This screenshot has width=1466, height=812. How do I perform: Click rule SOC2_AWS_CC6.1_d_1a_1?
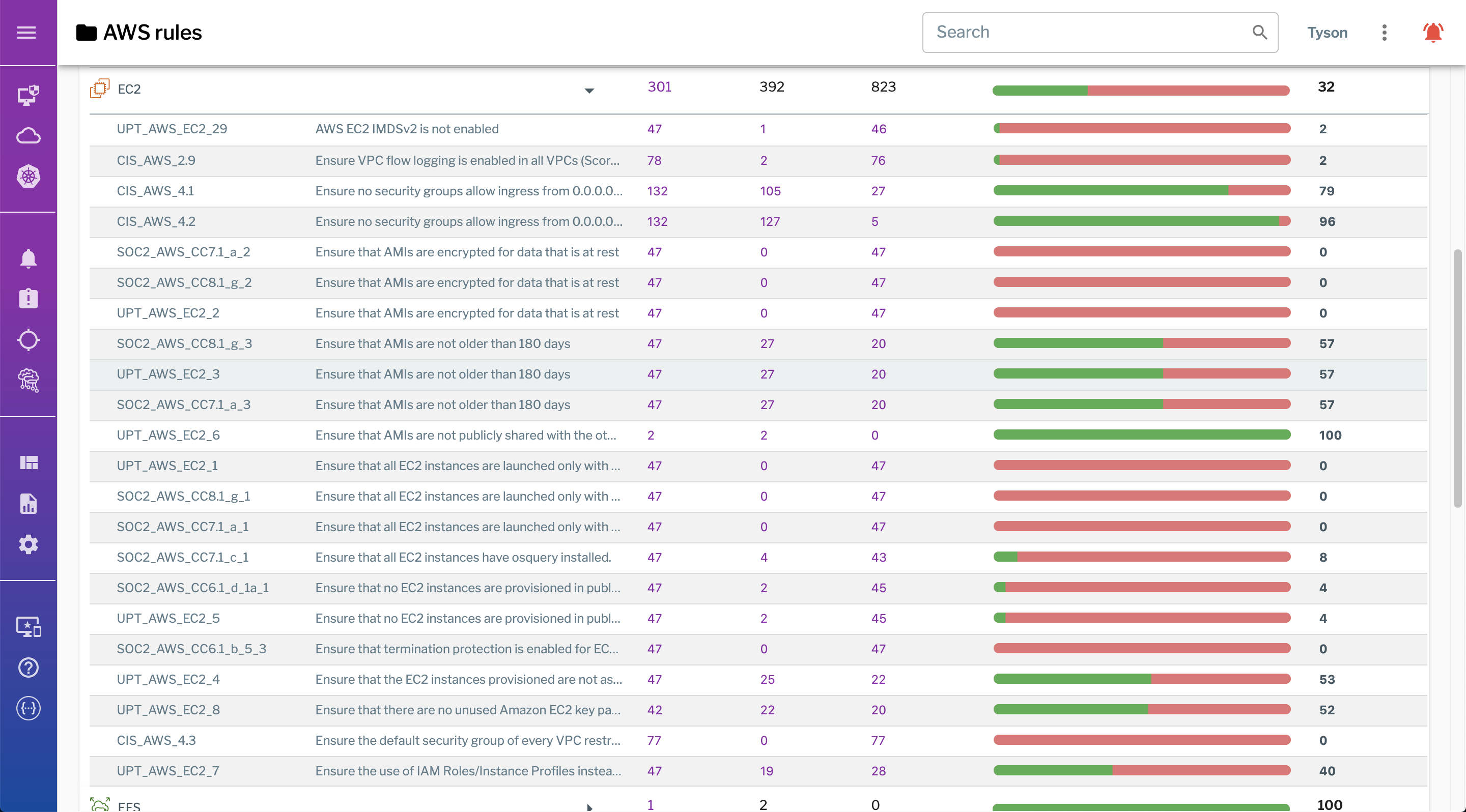tap(192, 588)
